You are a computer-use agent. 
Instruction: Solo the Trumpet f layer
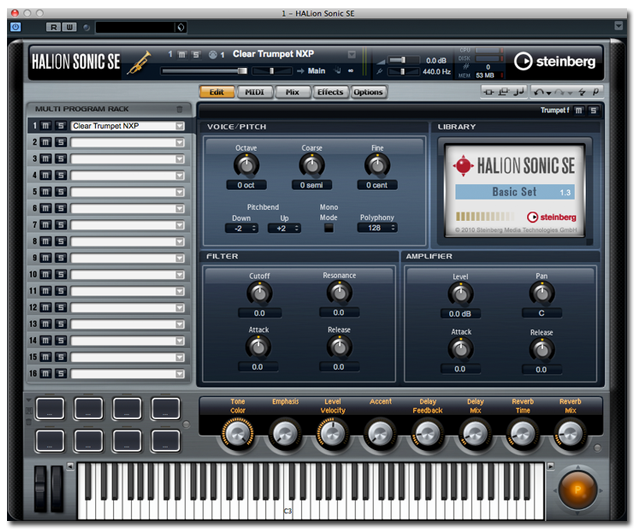pyautogui.click(x=593, y=110)
